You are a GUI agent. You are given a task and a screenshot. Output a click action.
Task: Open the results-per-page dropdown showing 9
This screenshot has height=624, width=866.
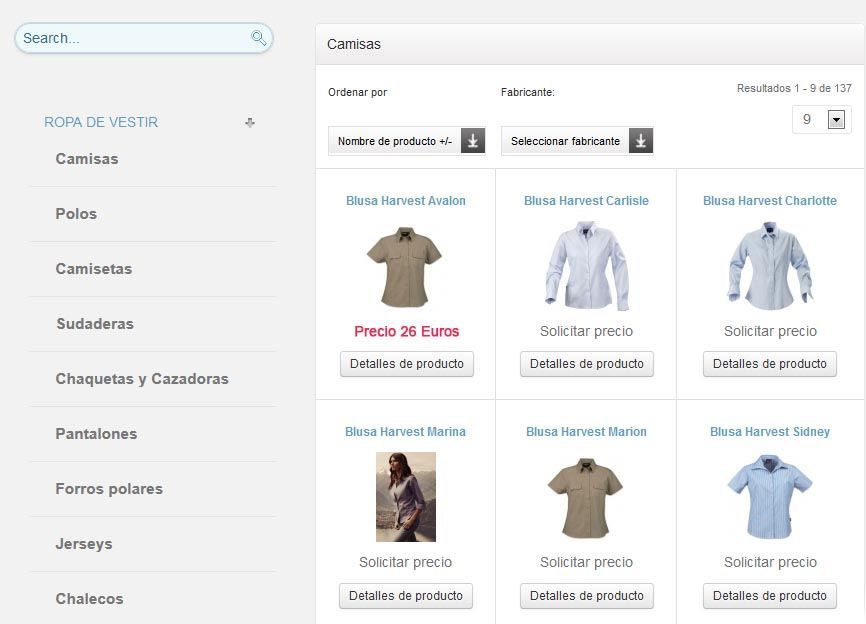click(822, 119)
